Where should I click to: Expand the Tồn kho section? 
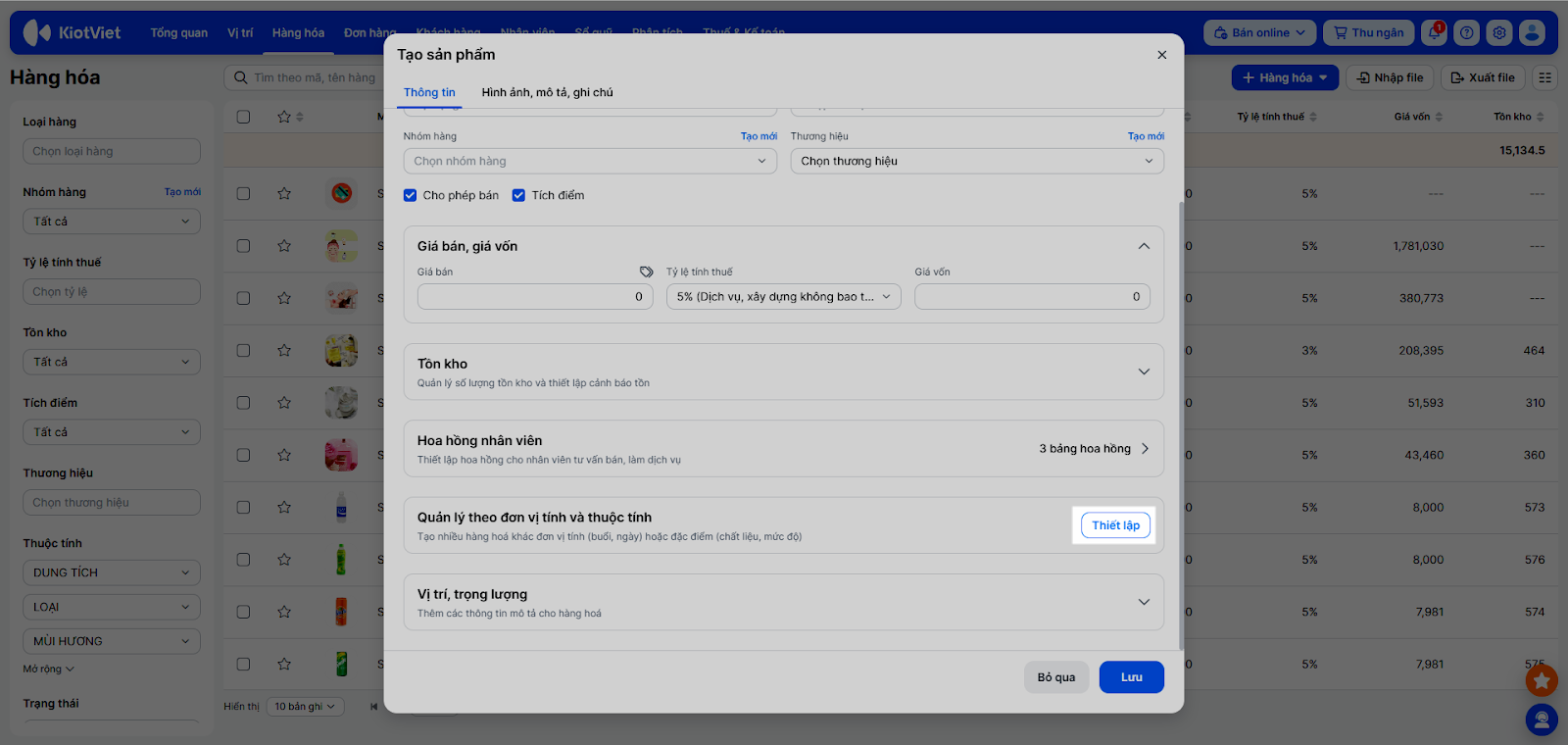[x=1144, y=372]
